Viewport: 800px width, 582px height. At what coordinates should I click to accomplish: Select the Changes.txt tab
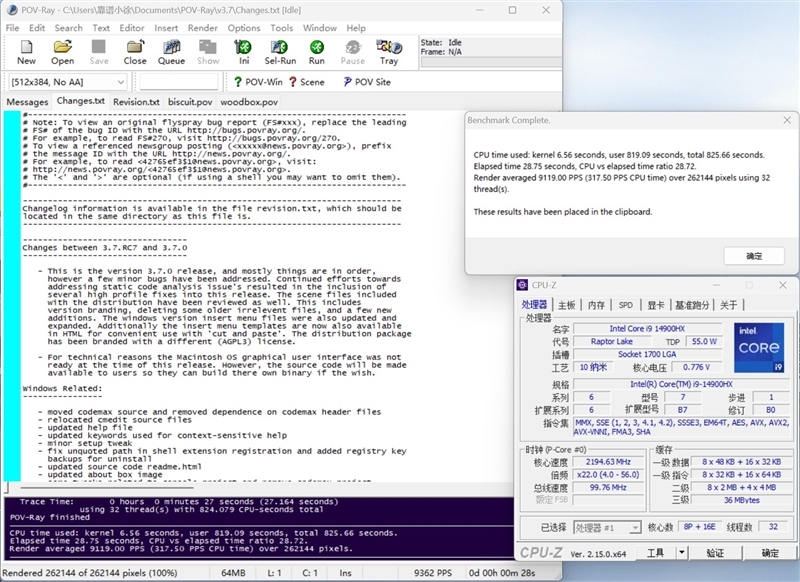click(x=81, y=101)
